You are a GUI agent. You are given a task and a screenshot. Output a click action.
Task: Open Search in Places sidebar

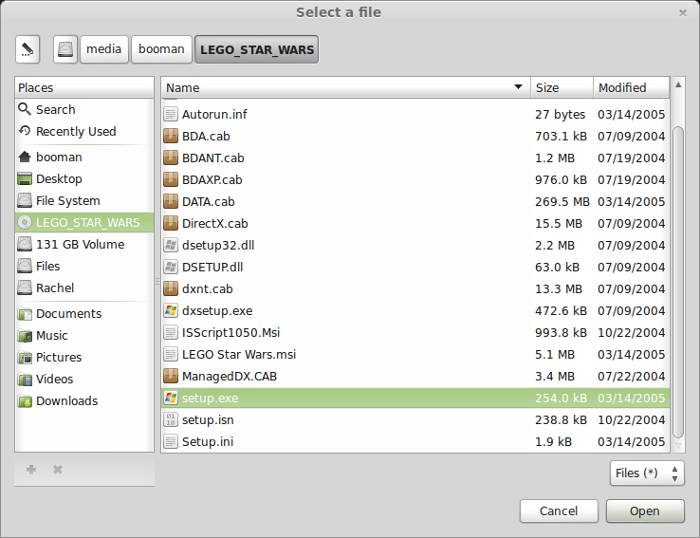coord(84,109)
